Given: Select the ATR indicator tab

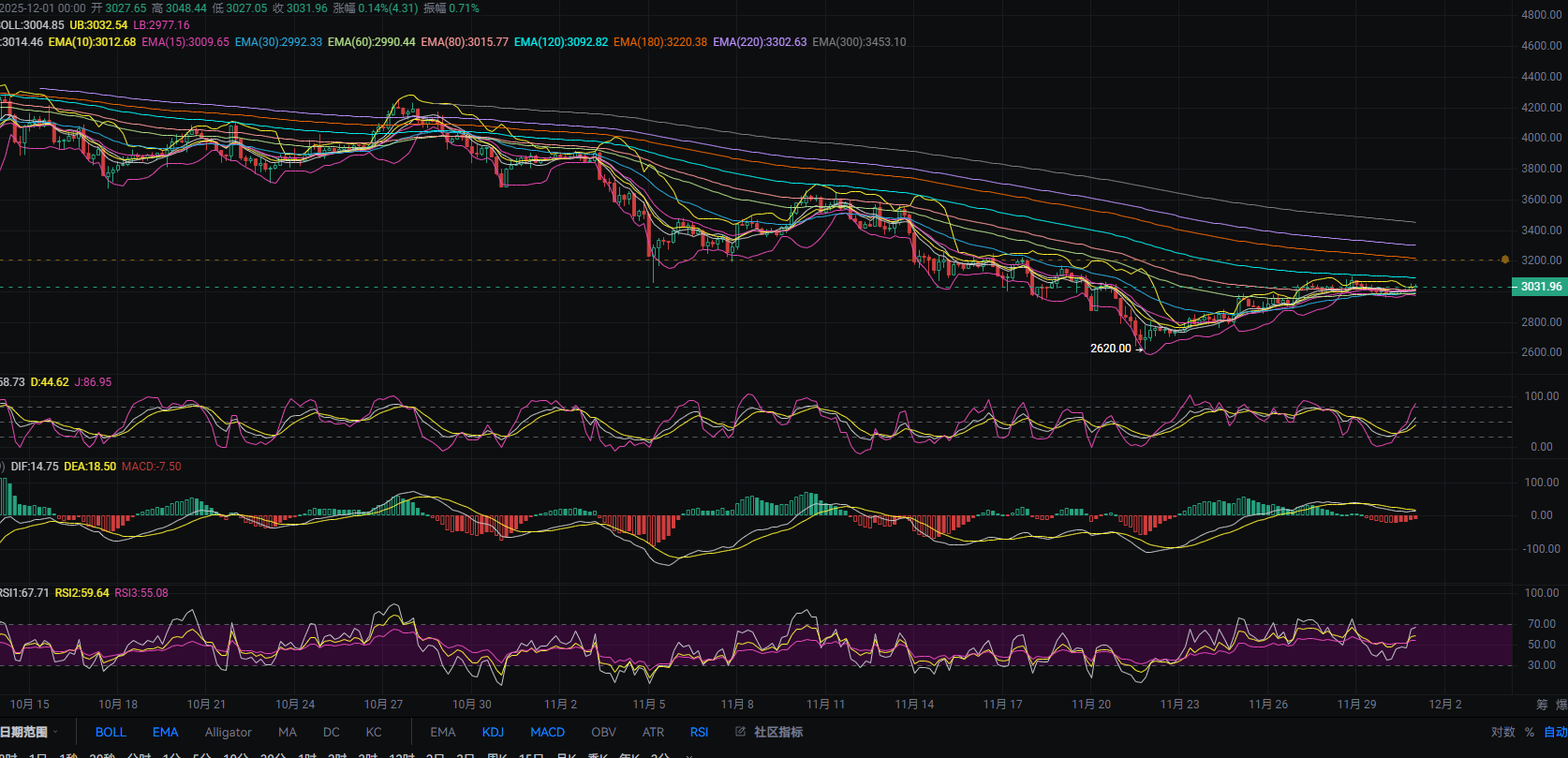Looking at the screenshot, I should point(653,732).
